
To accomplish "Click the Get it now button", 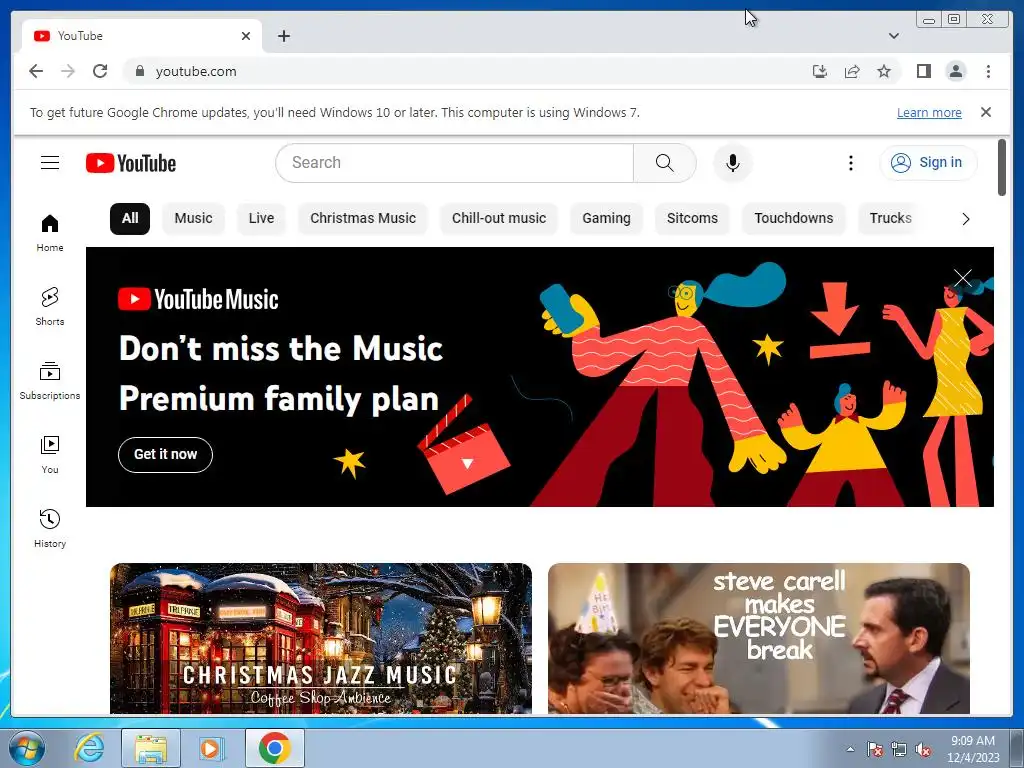I will click(x=165, y=455).
